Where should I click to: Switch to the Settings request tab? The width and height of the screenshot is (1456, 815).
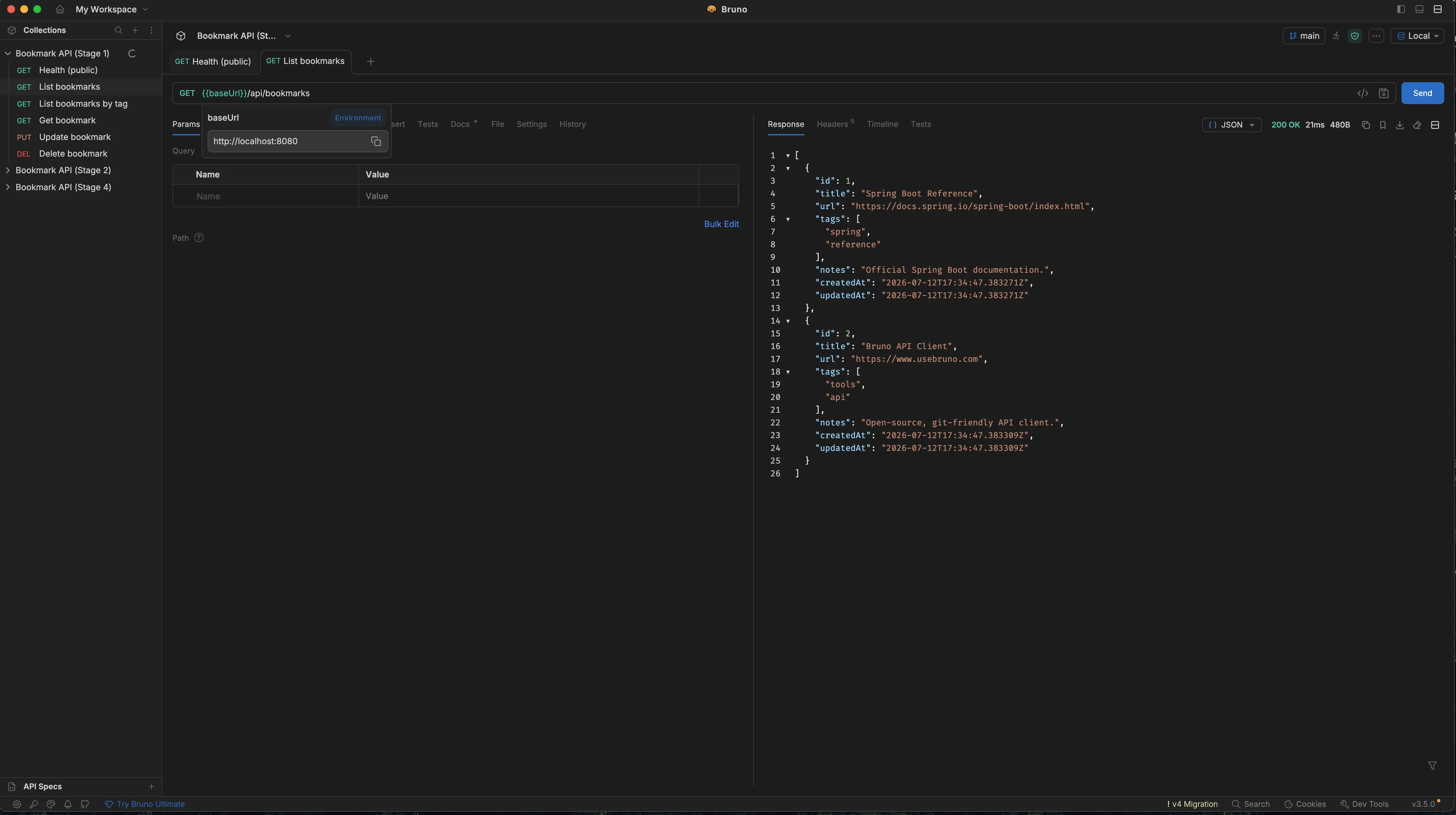point(531,124)
